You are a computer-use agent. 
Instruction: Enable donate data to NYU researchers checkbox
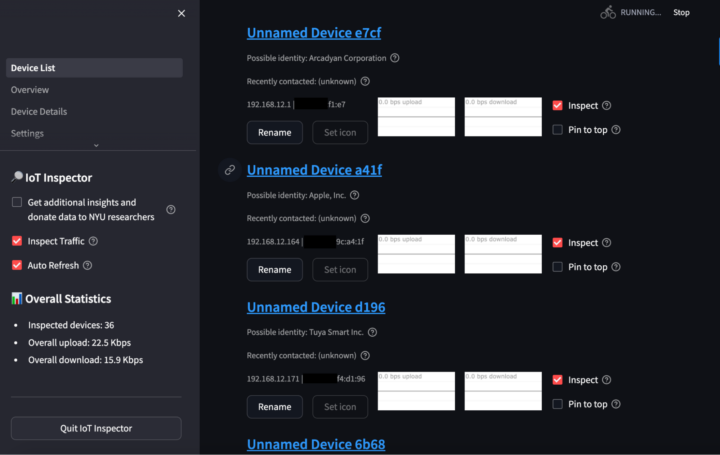pos(17,202)
